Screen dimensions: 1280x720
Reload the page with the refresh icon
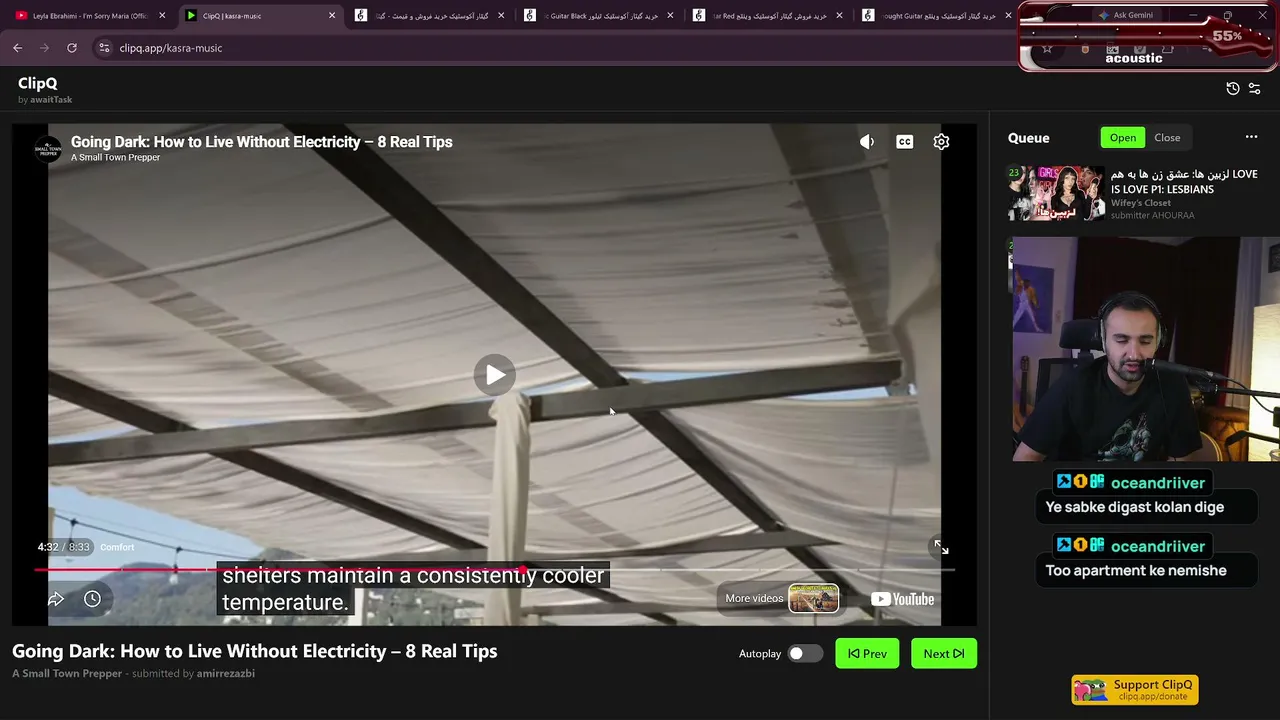point(72,48)
